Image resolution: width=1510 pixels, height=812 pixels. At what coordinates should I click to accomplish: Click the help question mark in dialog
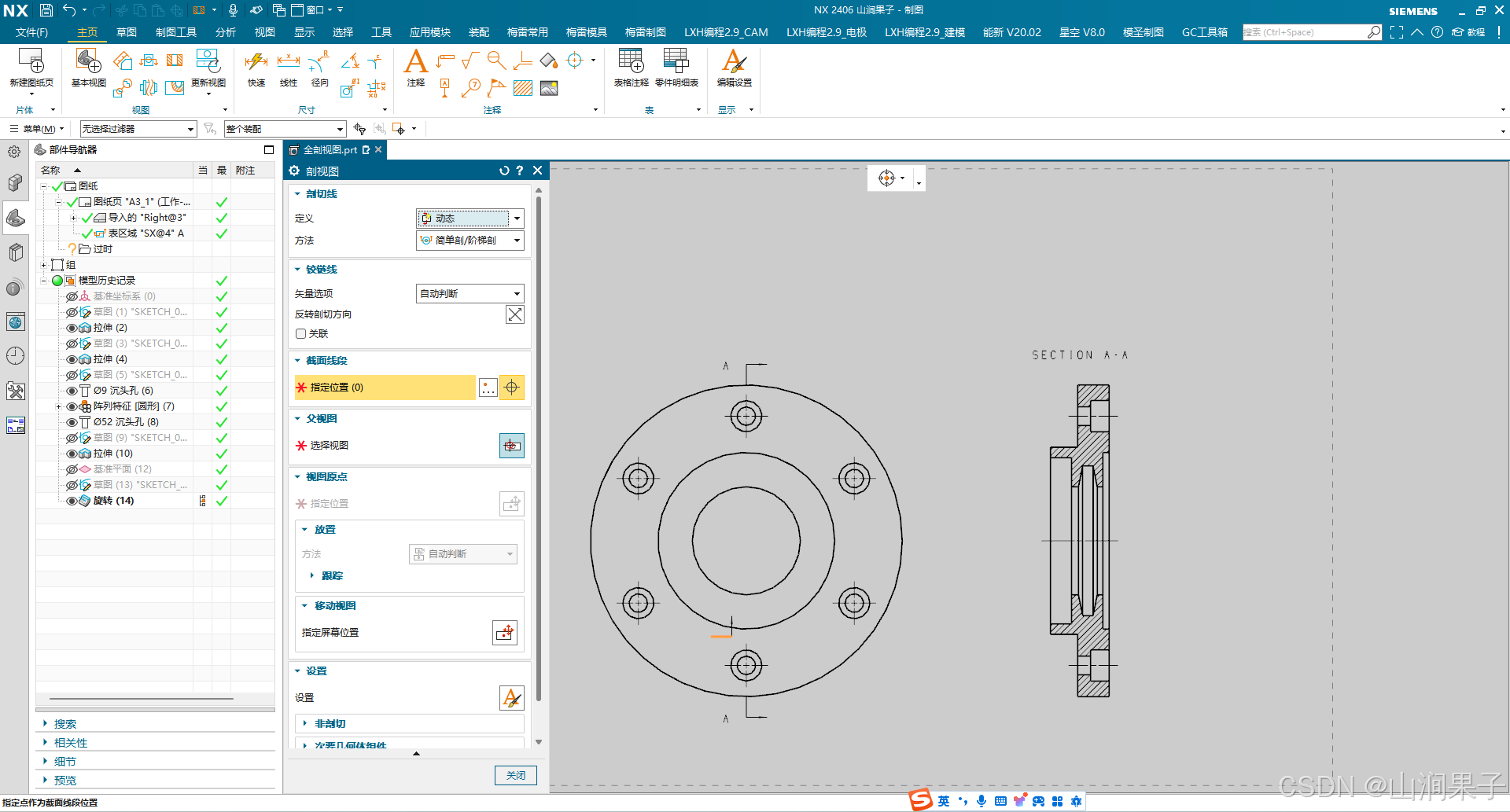click(520, 171)
